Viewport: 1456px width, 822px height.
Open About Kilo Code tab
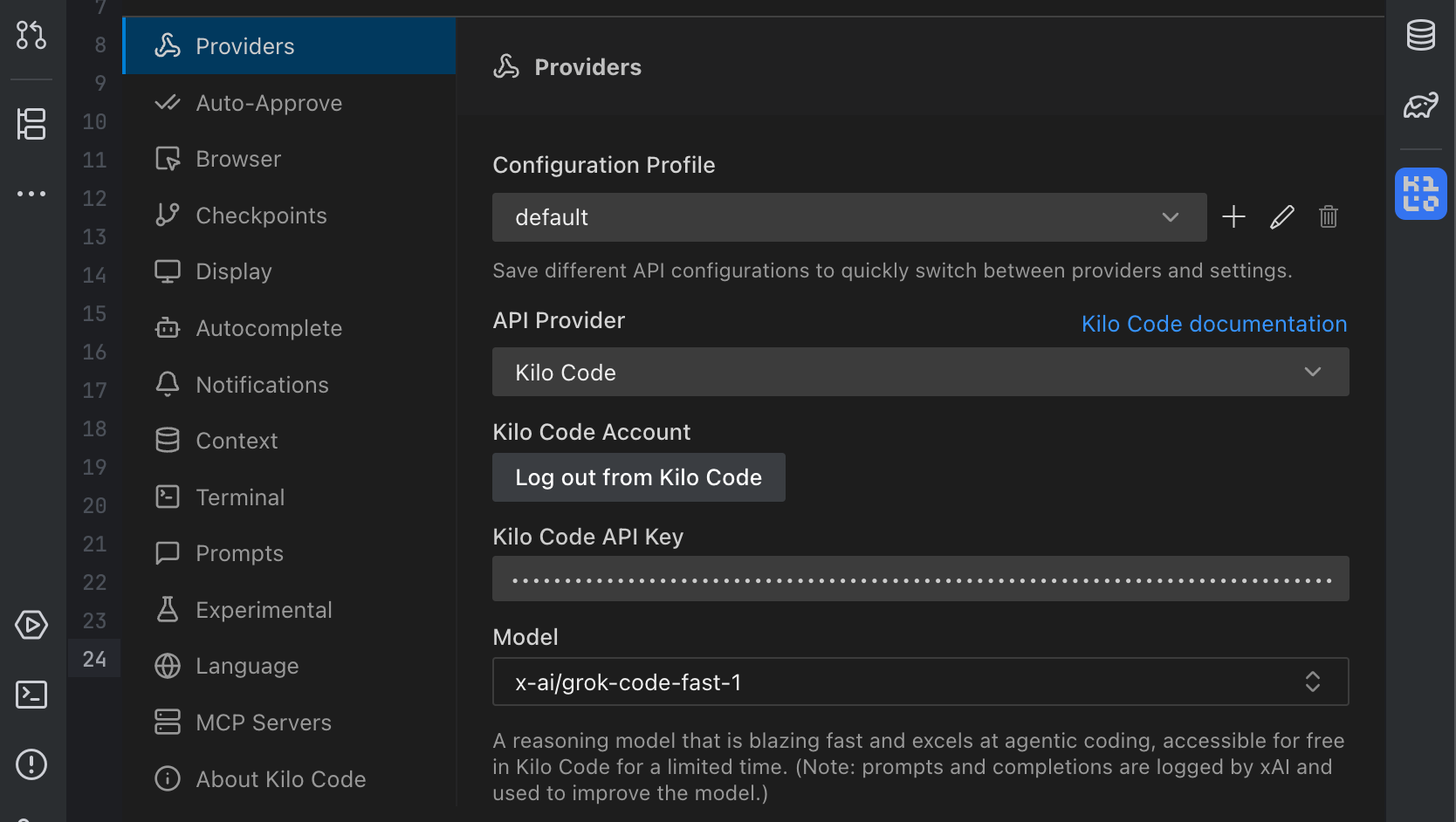pos(290,779)
